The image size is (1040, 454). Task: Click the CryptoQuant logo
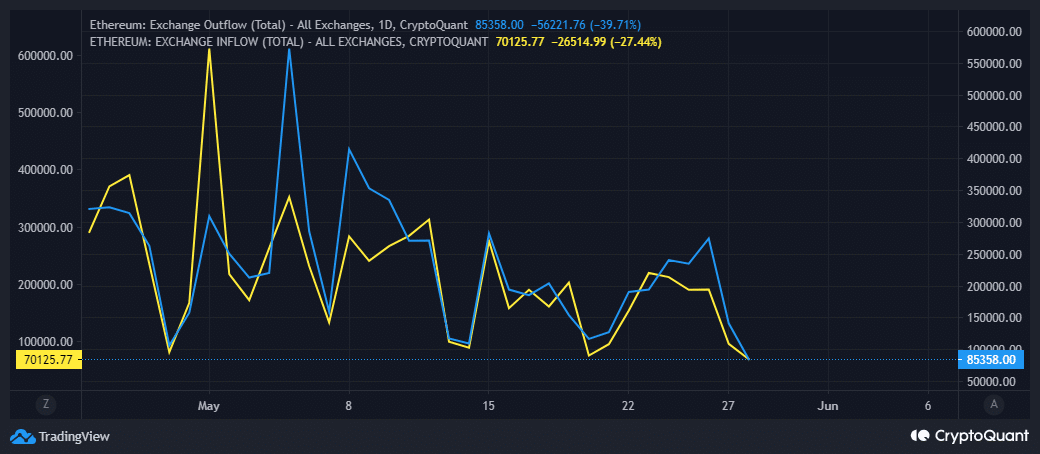click(971, 435)
